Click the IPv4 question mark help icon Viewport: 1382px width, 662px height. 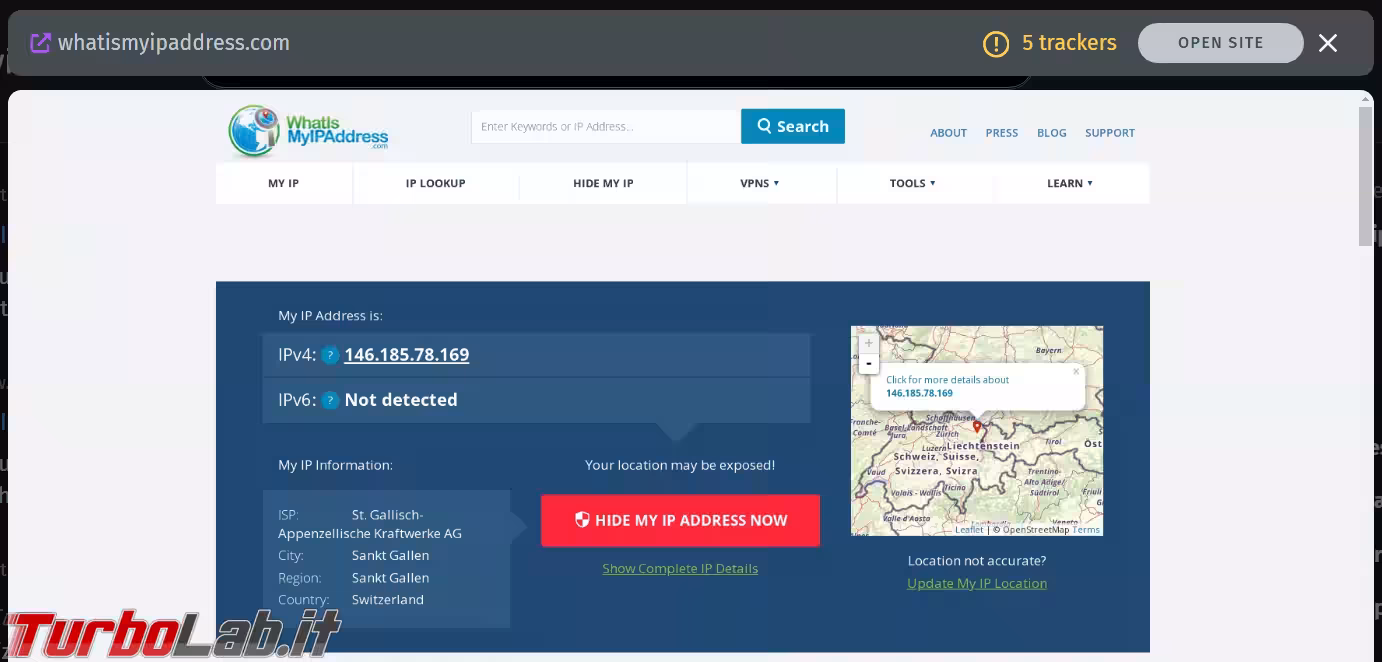(330, 355)
